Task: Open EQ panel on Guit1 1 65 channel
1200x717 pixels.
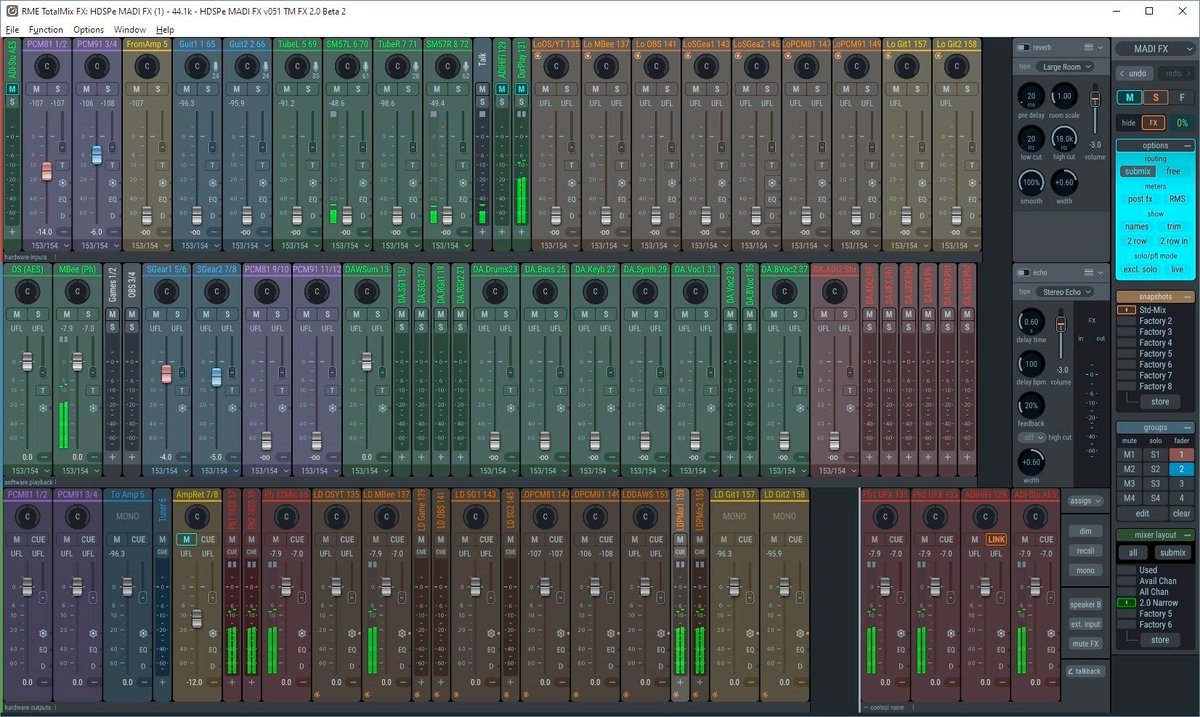Action: (x=213, y=199)
